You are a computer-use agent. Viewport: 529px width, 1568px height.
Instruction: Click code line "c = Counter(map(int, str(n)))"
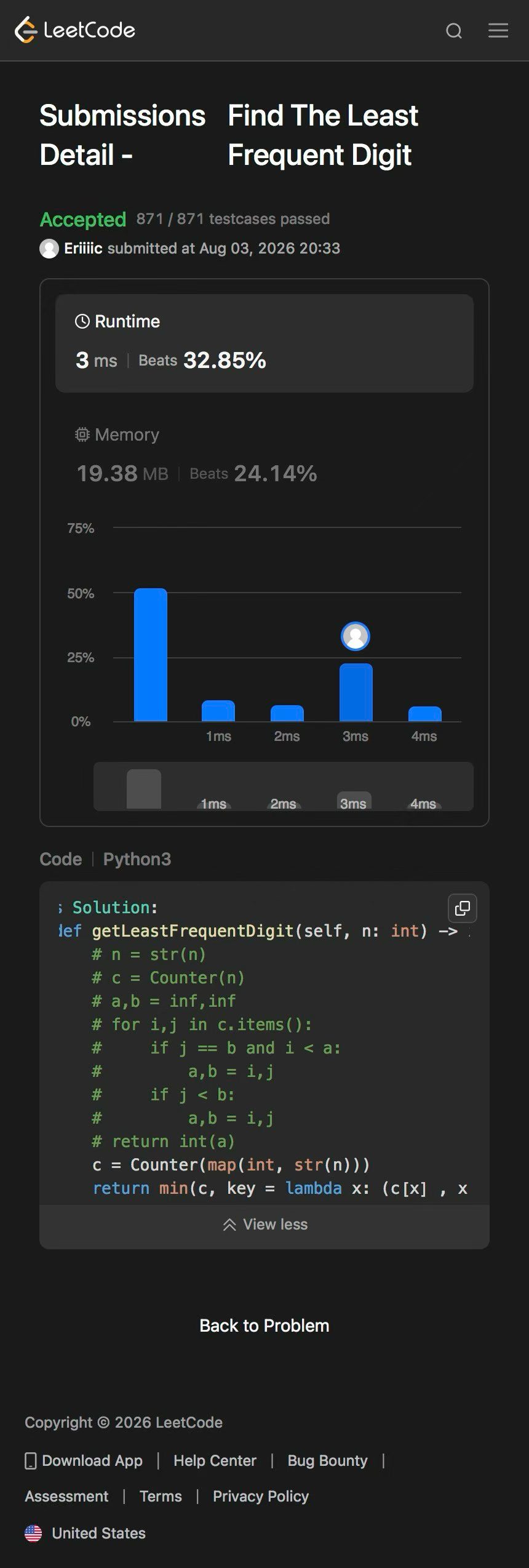[x=231, y=1165]
